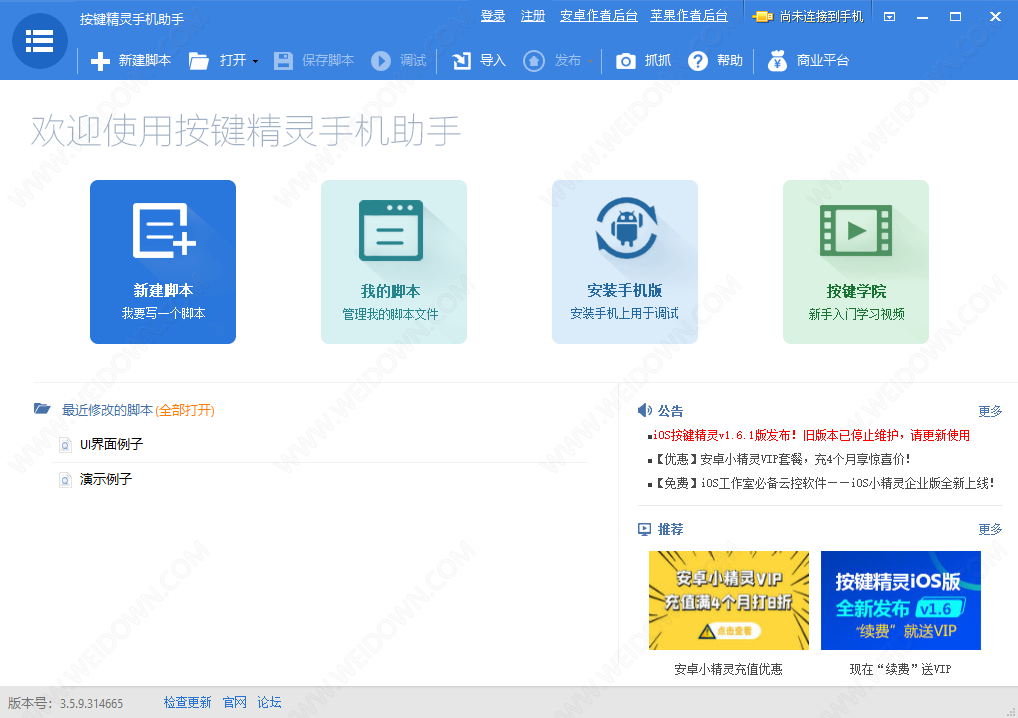
Task: Click the 推荐 monitor icon
Action: [x=644, y=529]
